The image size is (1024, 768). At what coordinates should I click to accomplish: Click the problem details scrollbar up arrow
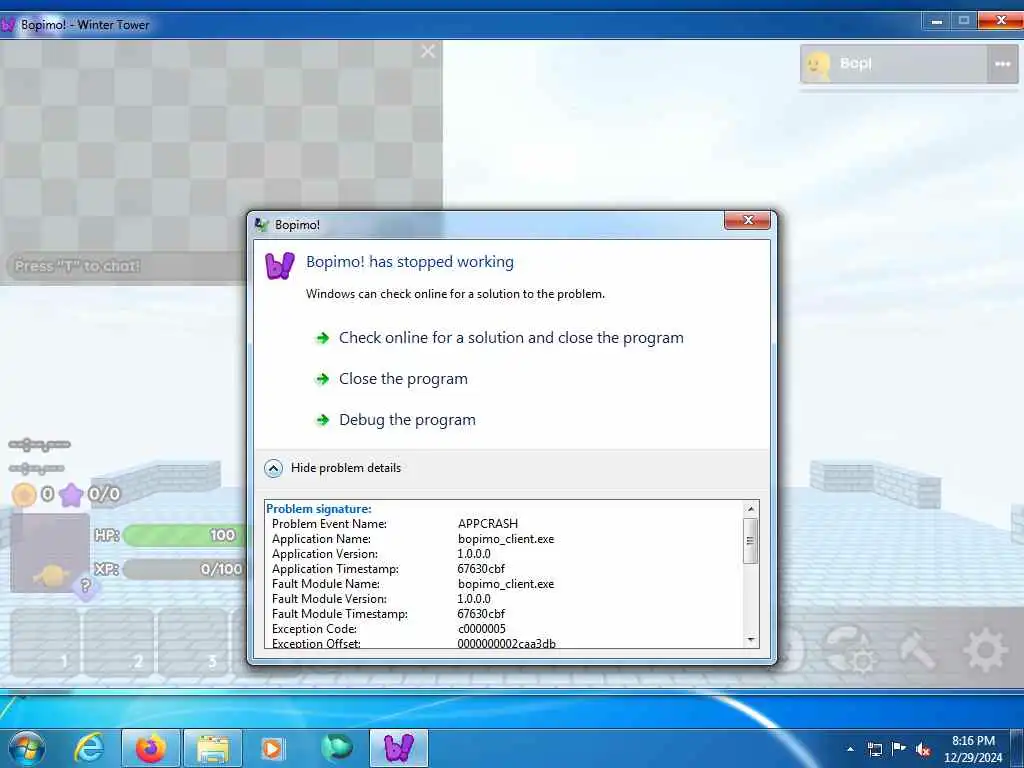(x=750, y=509)
